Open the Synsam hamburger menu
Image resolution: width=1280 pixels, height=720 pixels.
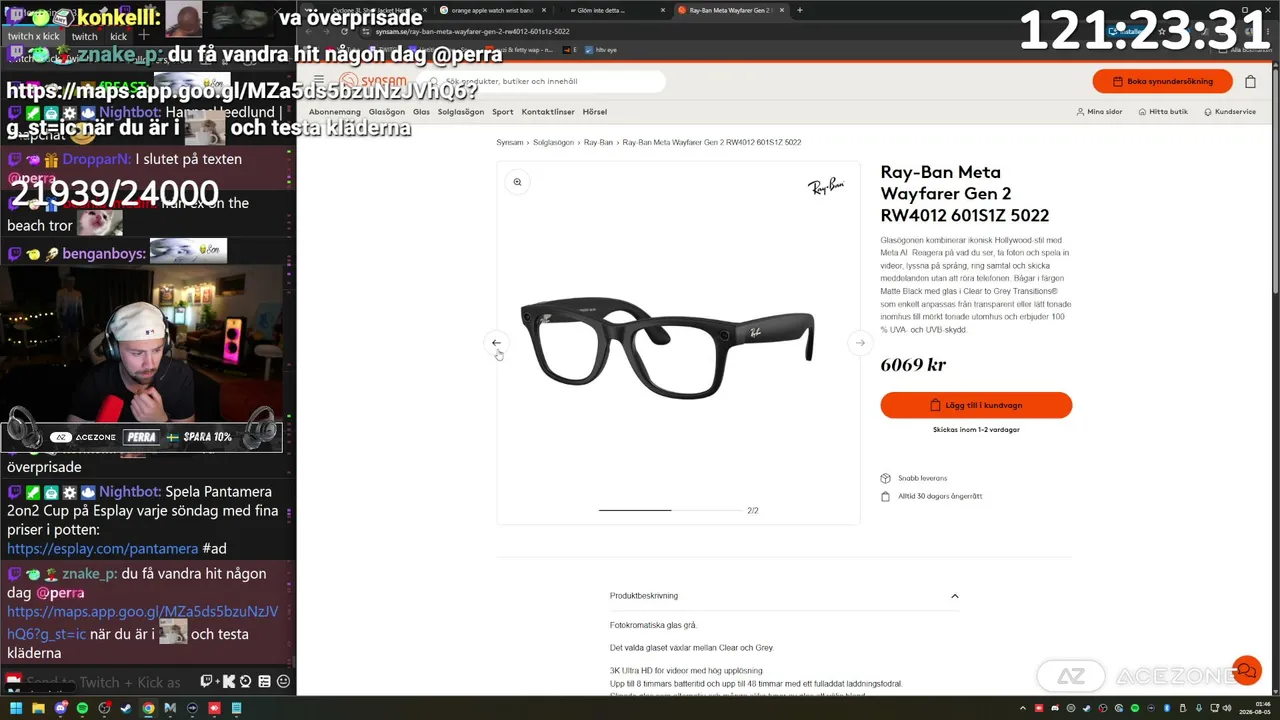coord(319,81)
